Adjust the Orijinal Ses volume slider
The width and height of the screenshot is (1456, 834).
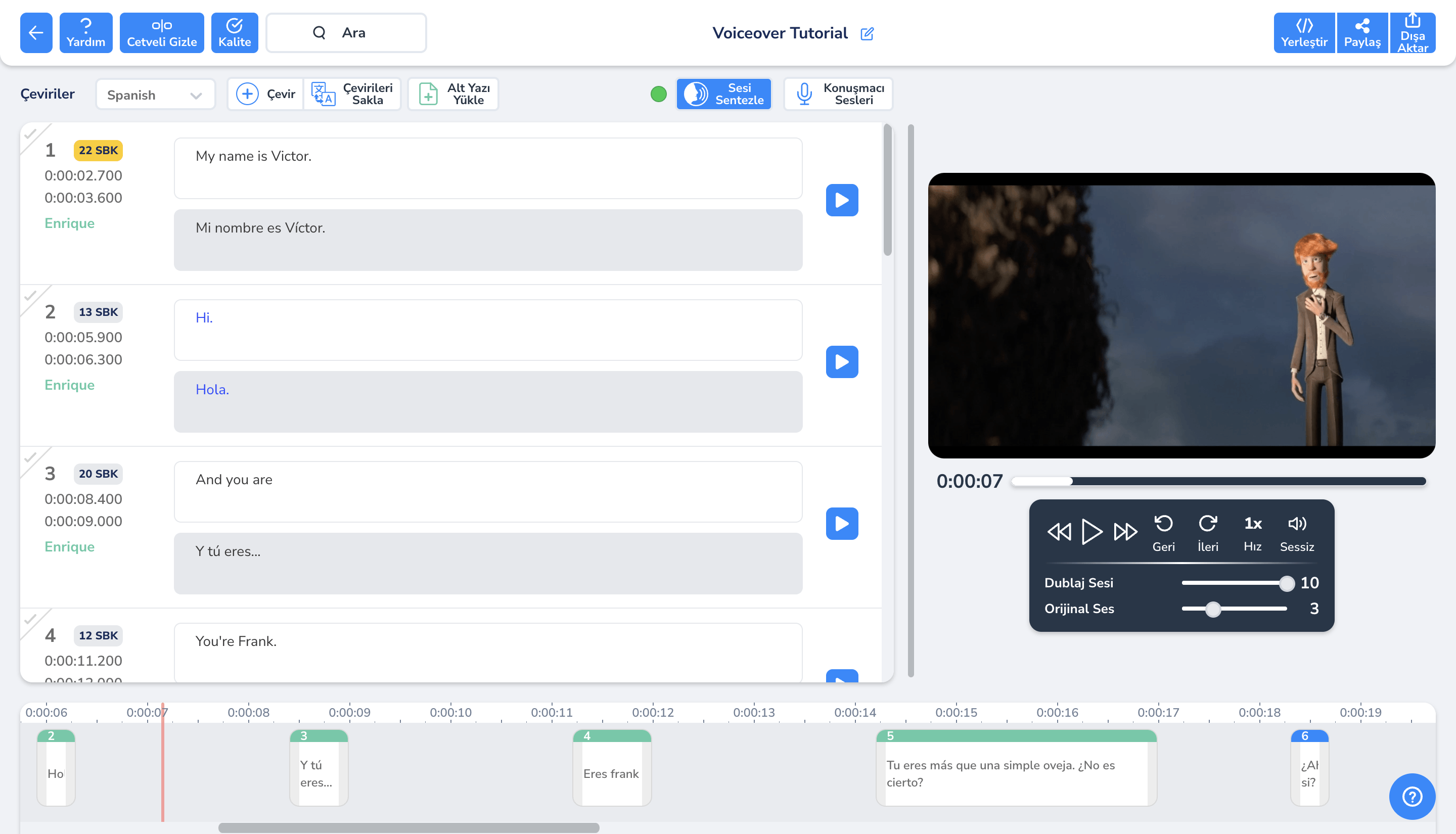click(x=1212, y=609)
